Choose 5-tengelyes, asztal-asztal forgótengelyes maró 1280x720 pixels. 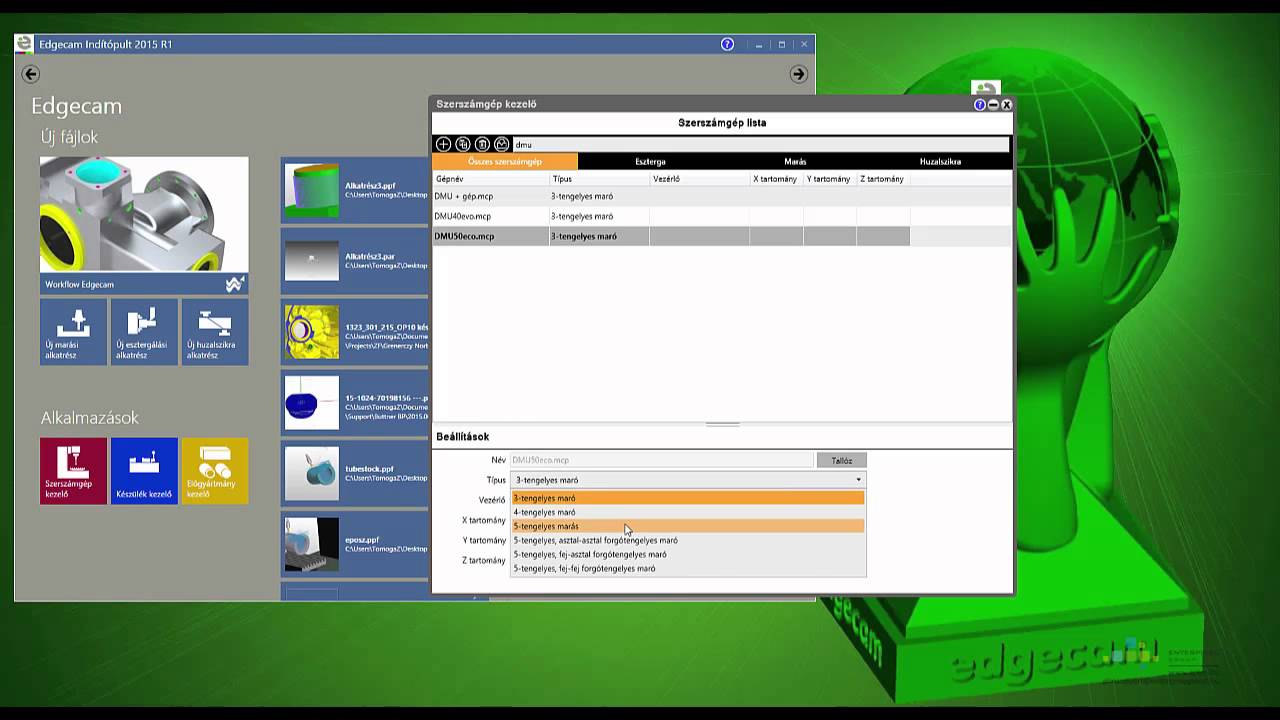point(688,540)
